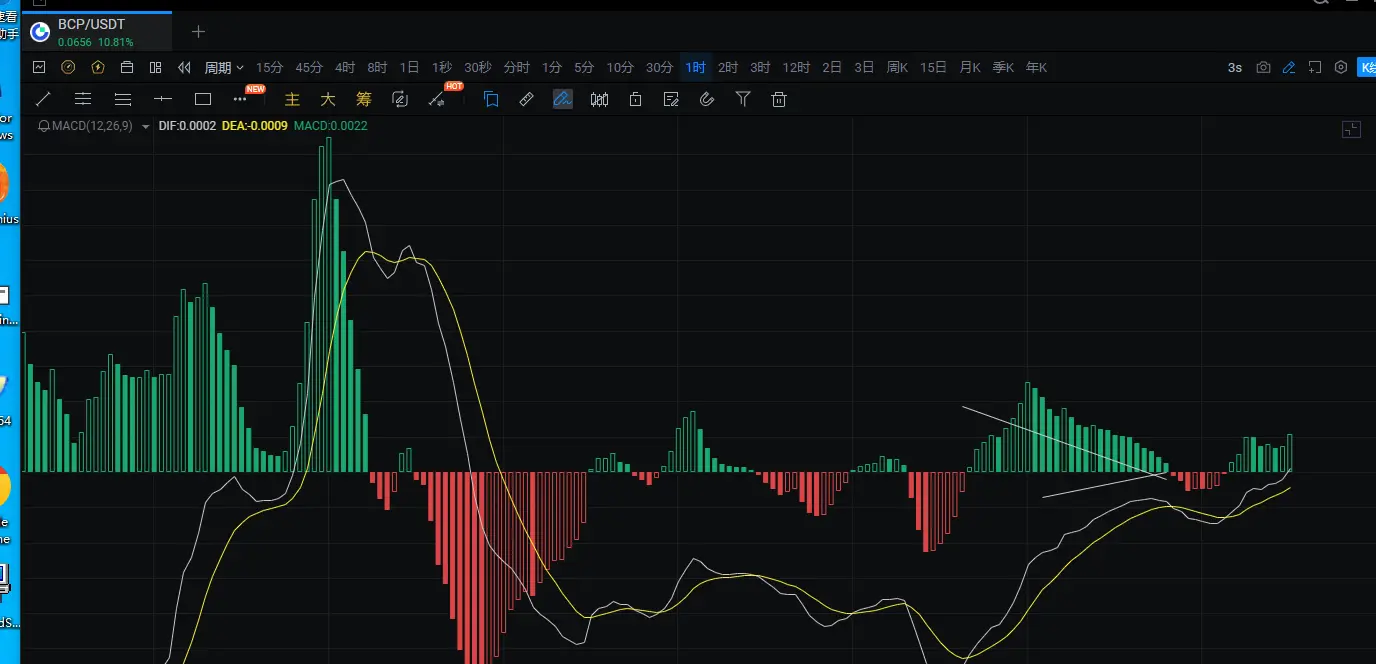Switch to the 分时 timeframe
The width and height of the screenshot is (1376, 664).
(x=516, y=67)
